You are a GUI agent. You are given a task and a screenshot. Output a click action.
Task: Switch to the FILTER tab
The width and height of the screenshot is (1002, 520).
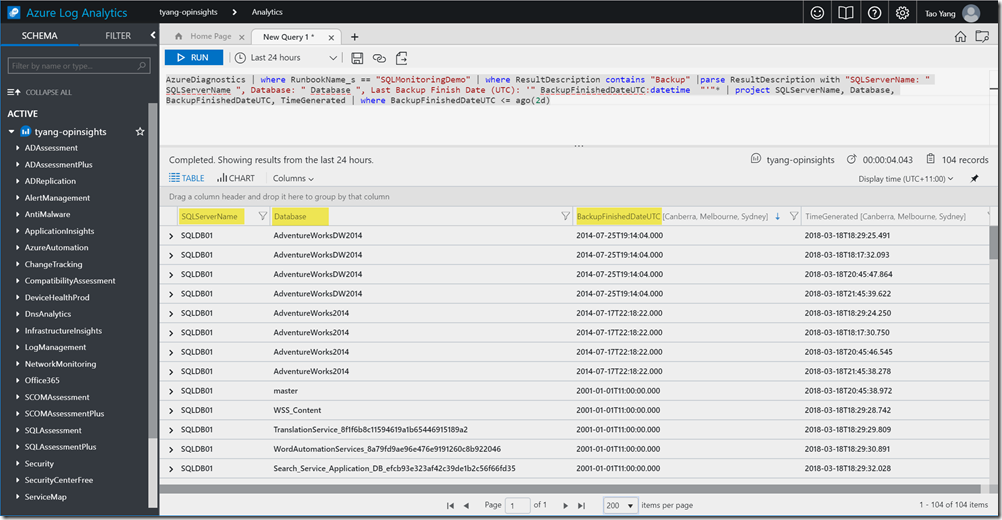[x=118, y=36]
